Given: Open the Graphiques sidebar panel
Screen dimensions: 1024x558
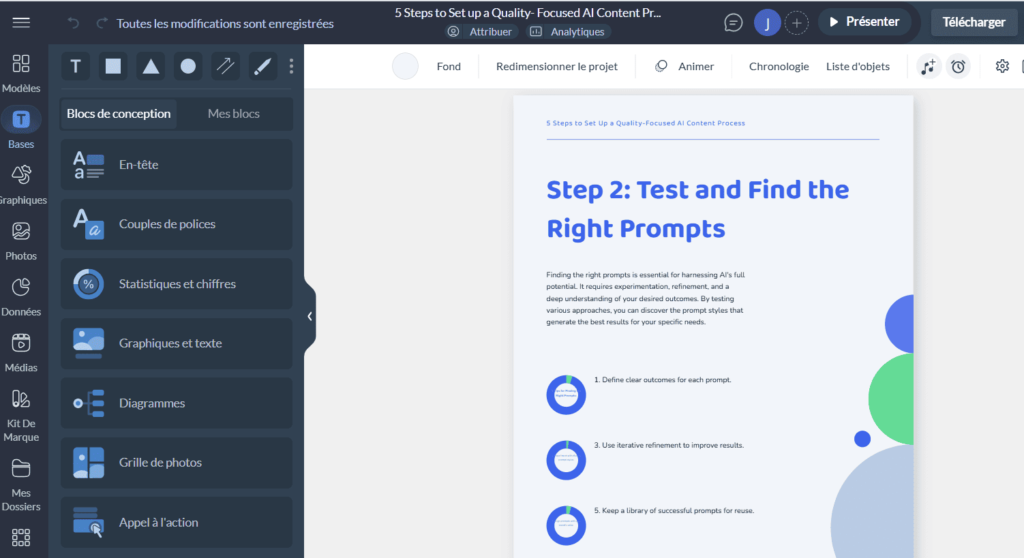Looking at the screenshot, I should pos(22,185).
